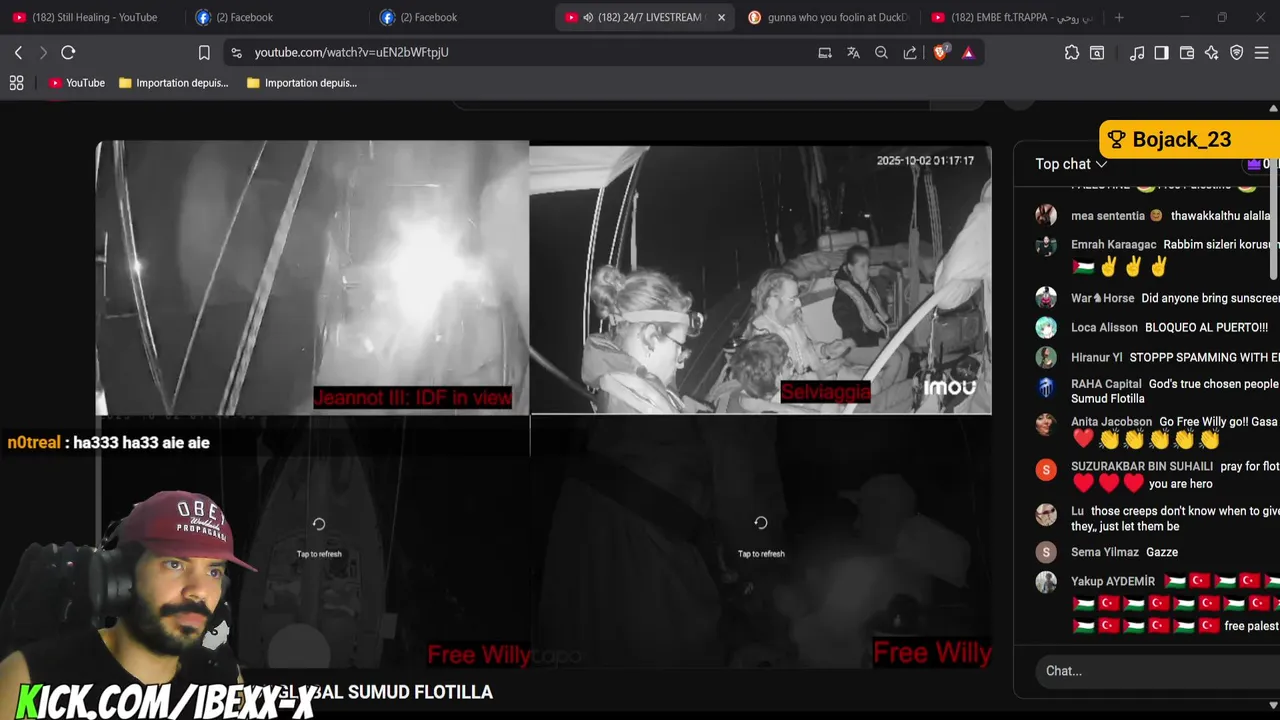Bookmark this page with the bookmark icon
The height and width of the screenshot is (720, 1280).
(x=204, y=53)
